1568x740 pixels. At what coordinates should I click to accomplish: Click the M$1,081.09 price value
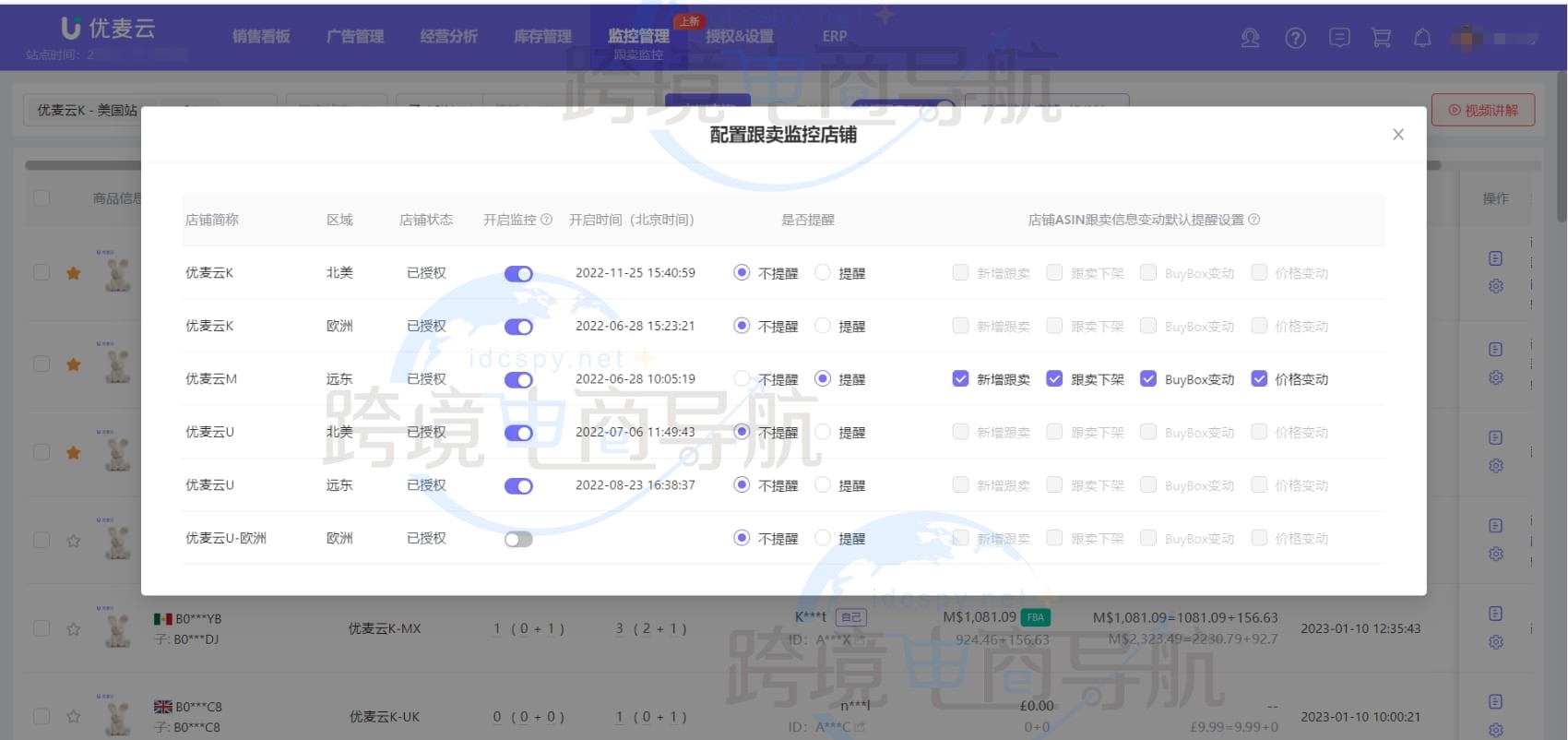[x=980, y=617]
